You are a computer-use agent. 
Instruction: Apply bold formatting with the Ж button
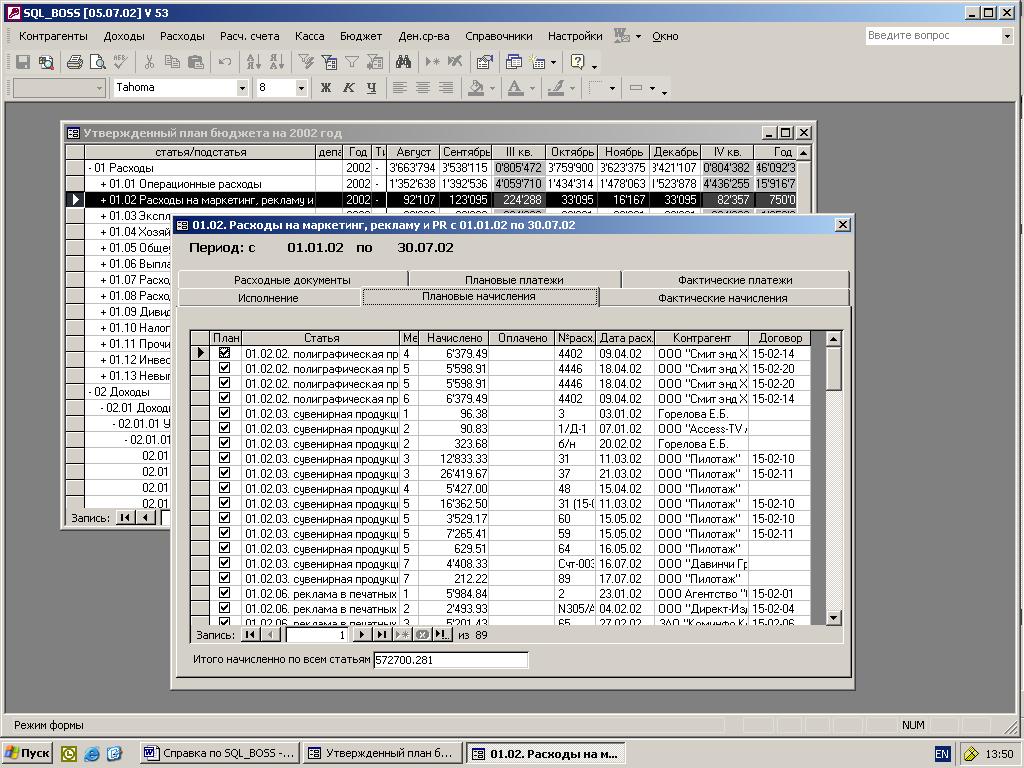pos(325,88)
